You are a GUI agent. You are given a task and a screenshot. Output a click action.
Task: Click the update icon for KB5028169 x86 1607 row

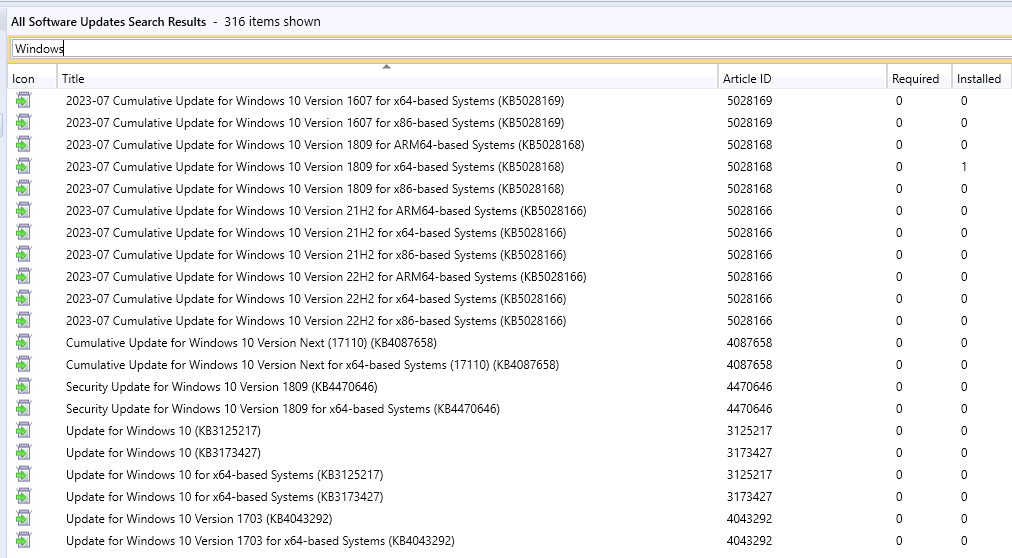tap(23, 123)
